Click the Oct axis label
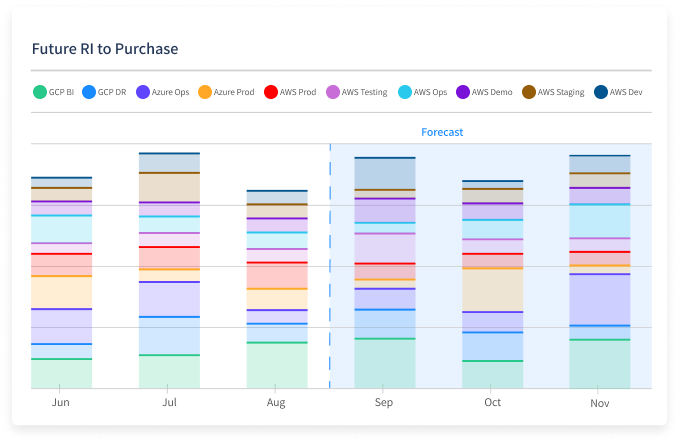679x443 pixels. pos(492,402)
